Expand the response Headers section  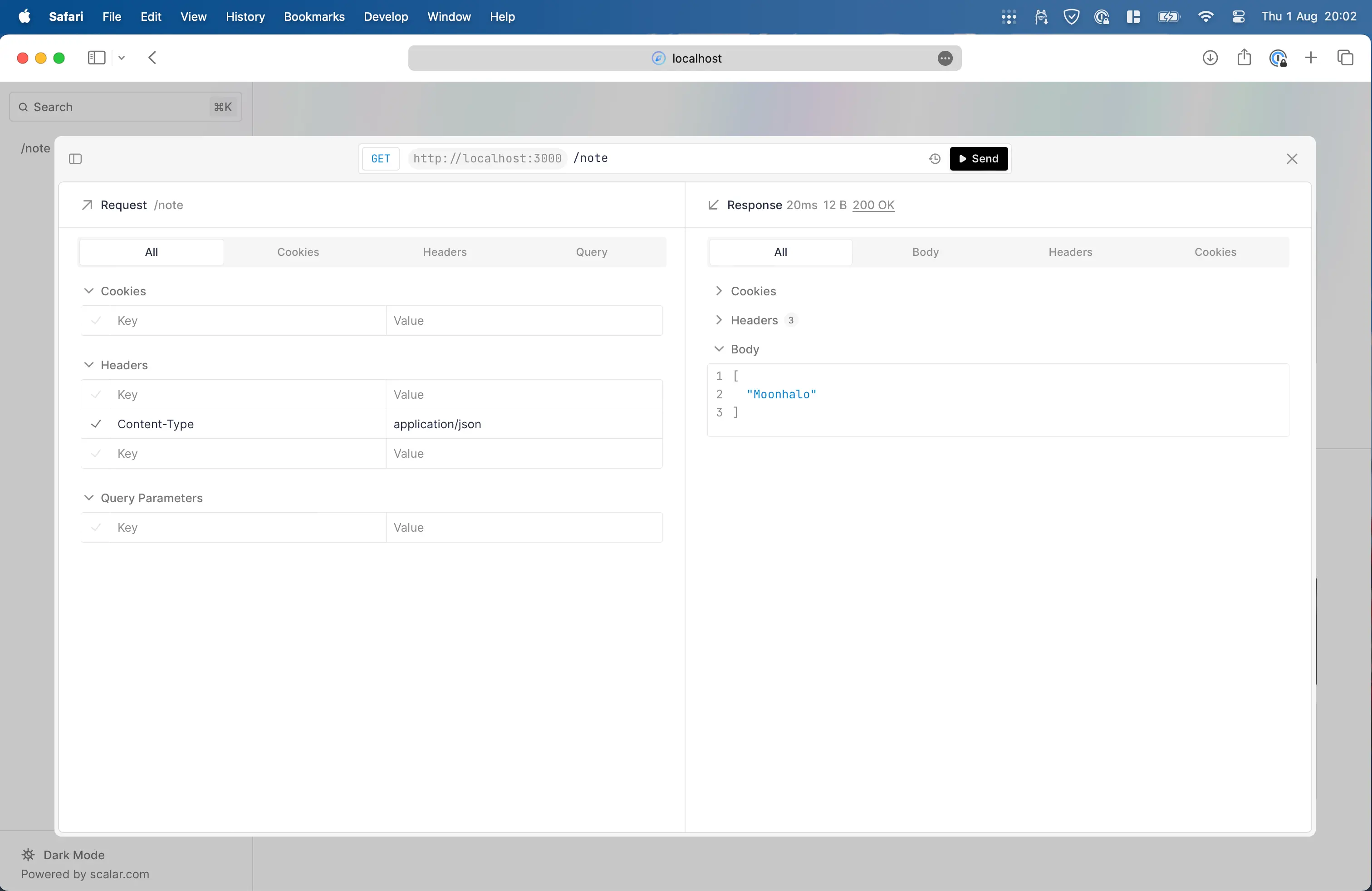pos(719,320)
